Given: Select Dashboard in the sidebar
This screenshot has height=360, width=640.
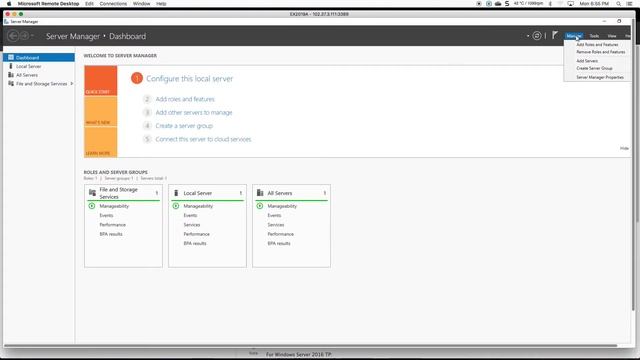Looking at the screenshot, I should [39, 58].
